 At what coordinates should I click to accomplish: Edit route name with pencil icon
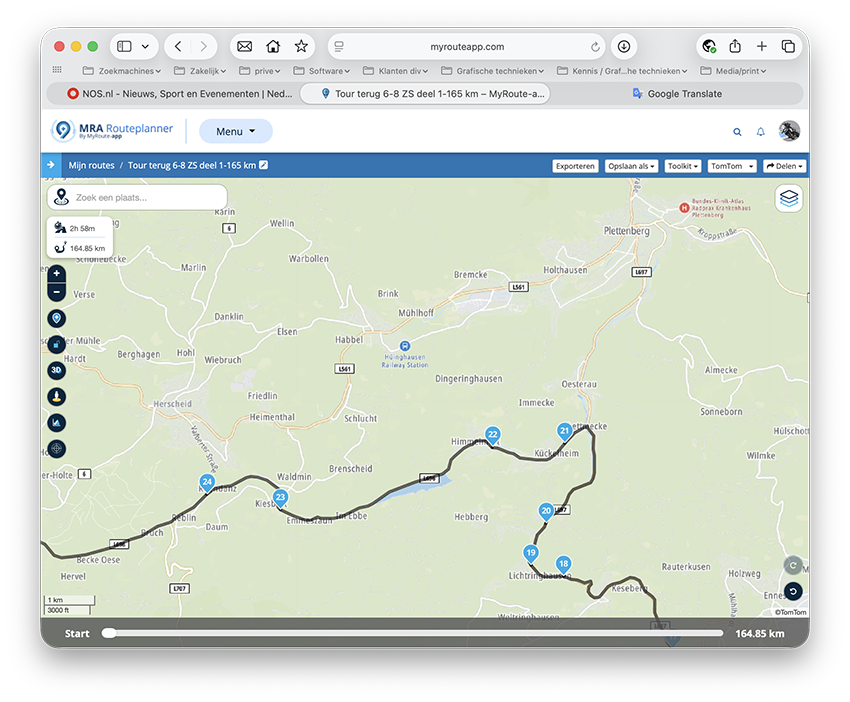pyautogui.click(x=263, y=165)
